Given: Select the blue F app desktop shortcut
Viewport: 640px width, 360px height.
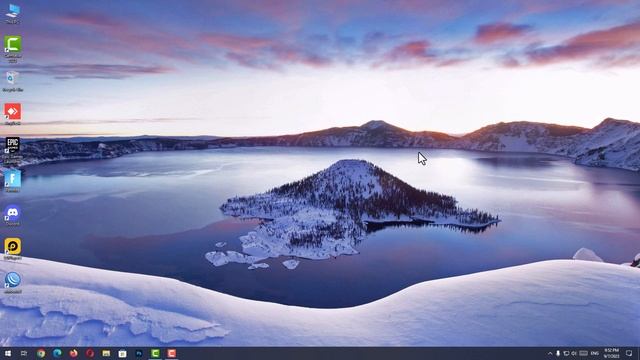Looking at the screenshot, I should pyautogui.click(x=13, y=181).
